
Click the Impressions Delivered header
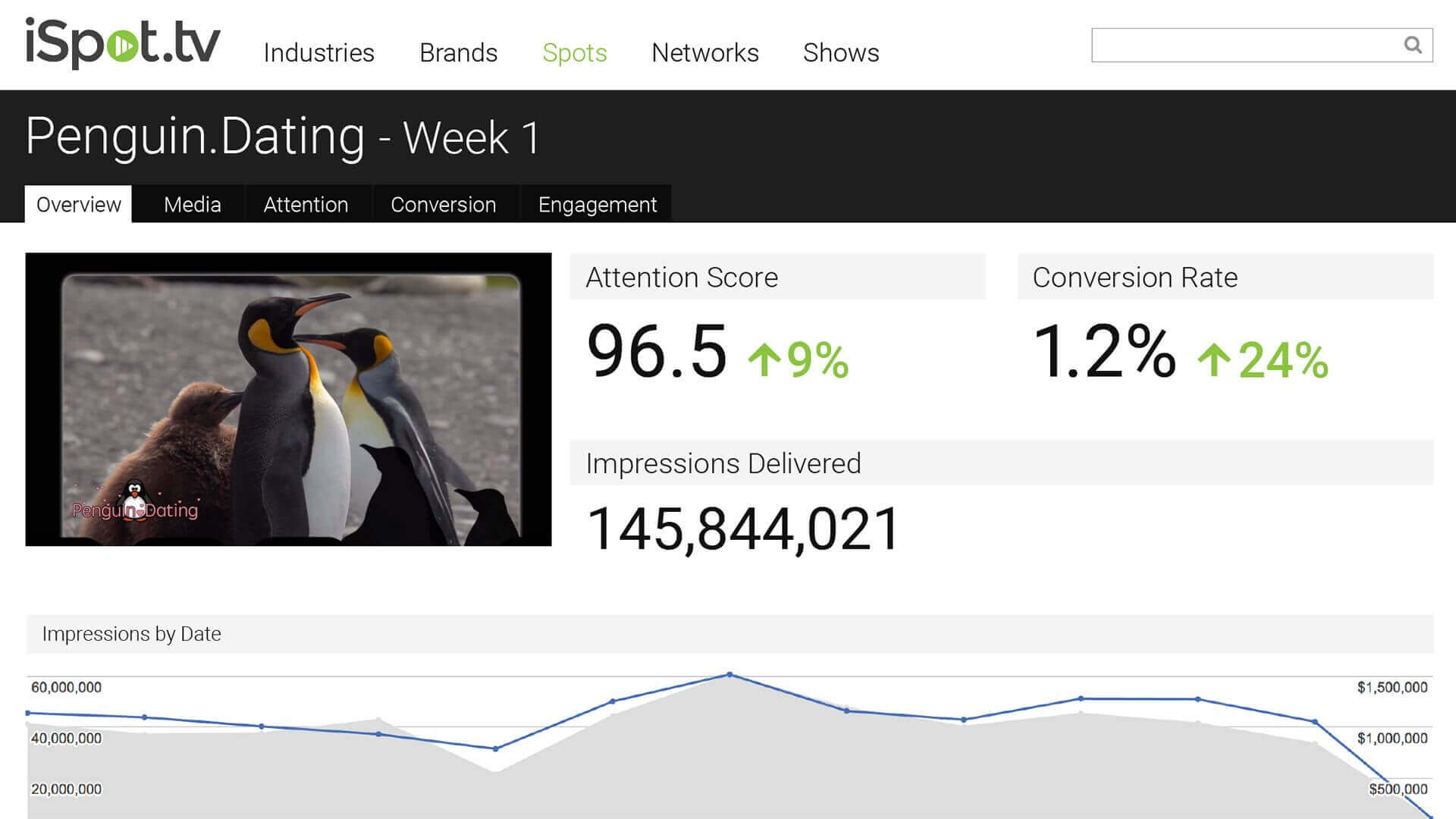(1001, 463)
